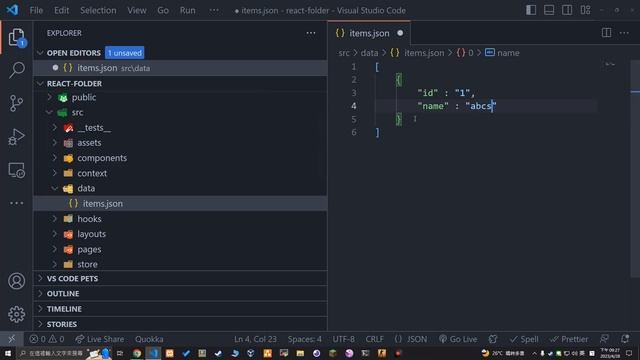Viewport: 640px width, 360px height.
Task: Expand the Timeline panel
Action: point(180,309)
